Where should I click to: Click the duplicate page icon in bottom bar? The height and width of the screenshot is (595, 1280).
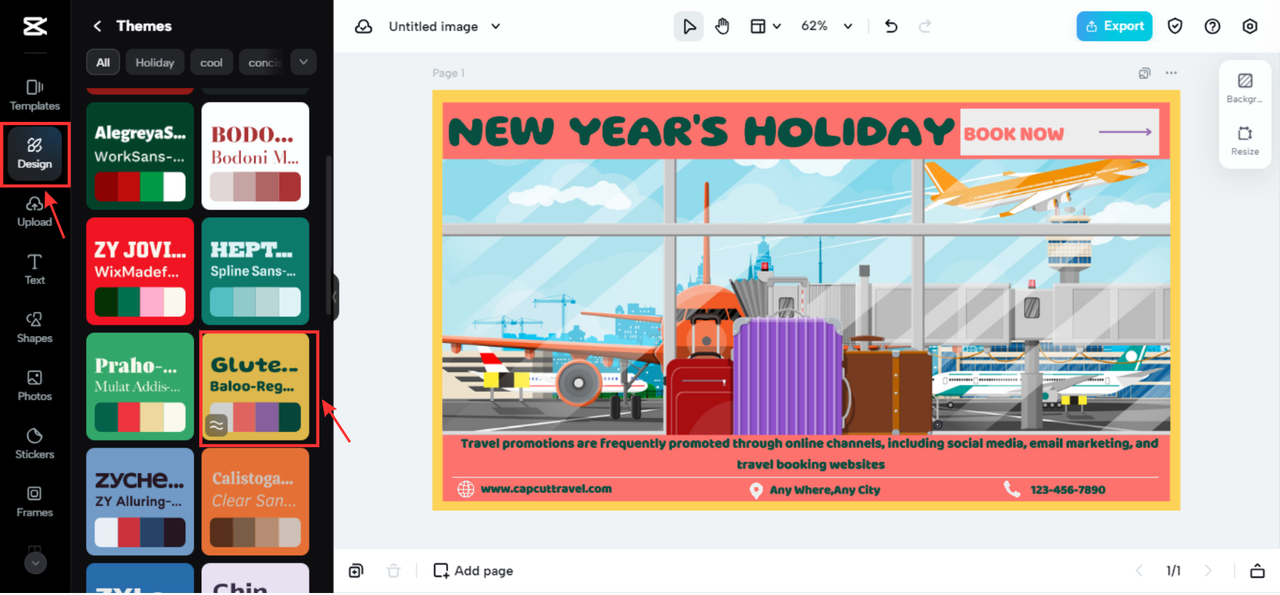point(356,571)
